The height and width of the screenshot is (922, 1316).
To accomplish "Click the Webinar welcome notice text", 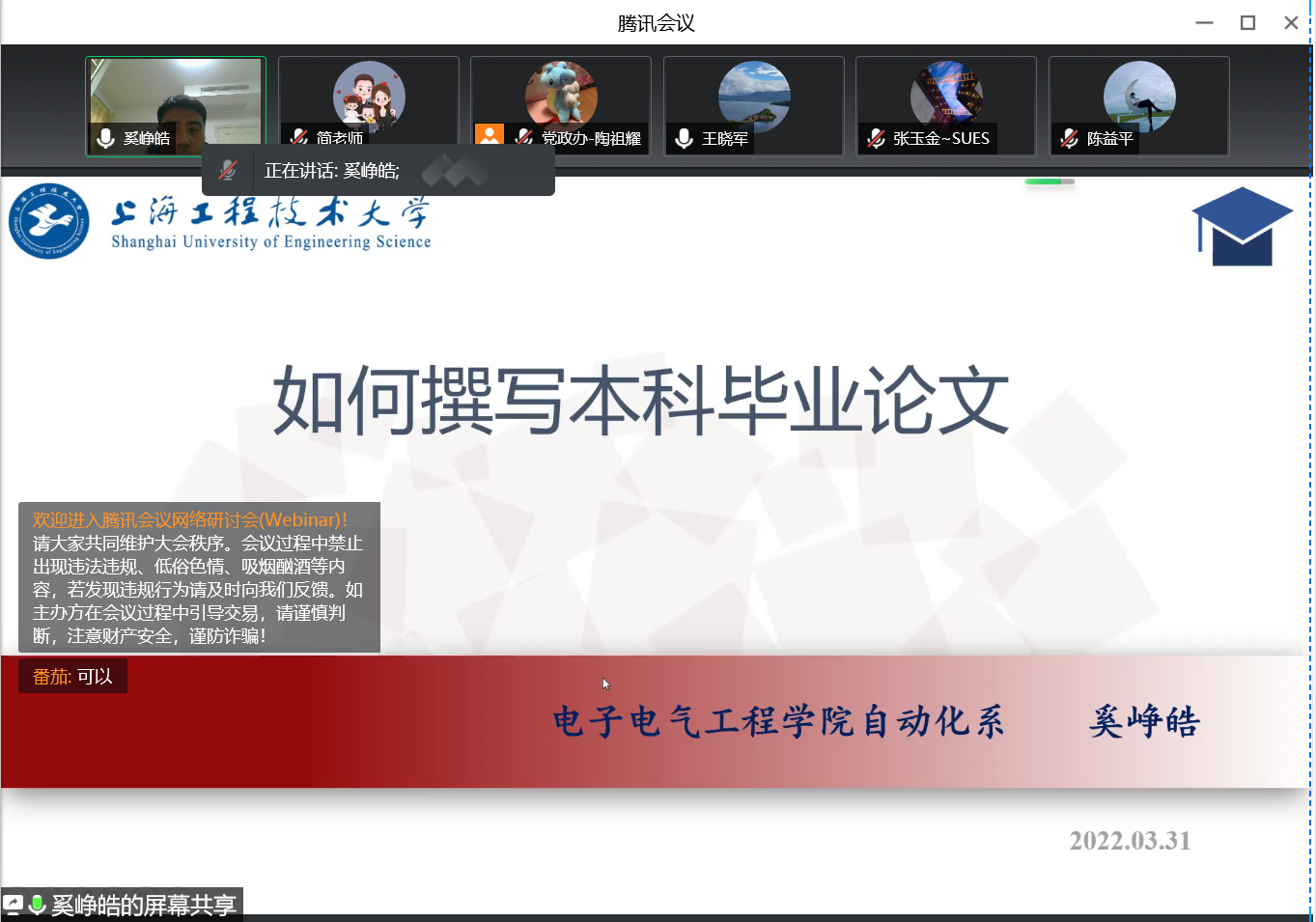I will coord(199,577).
